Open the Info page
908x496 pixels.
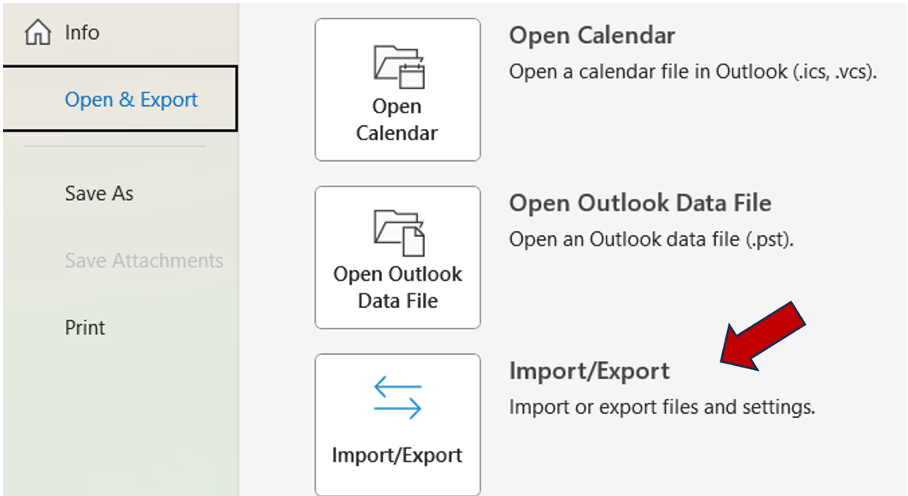click(82, 33)
